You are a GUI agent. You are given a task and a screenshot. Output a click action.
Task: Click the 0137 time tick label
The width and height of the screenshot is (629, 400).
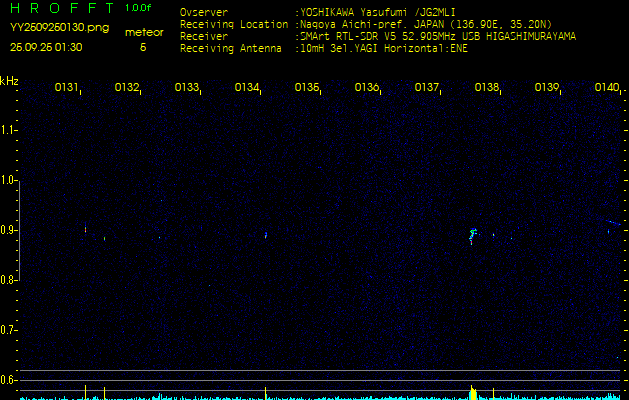[x=426, y=87]
